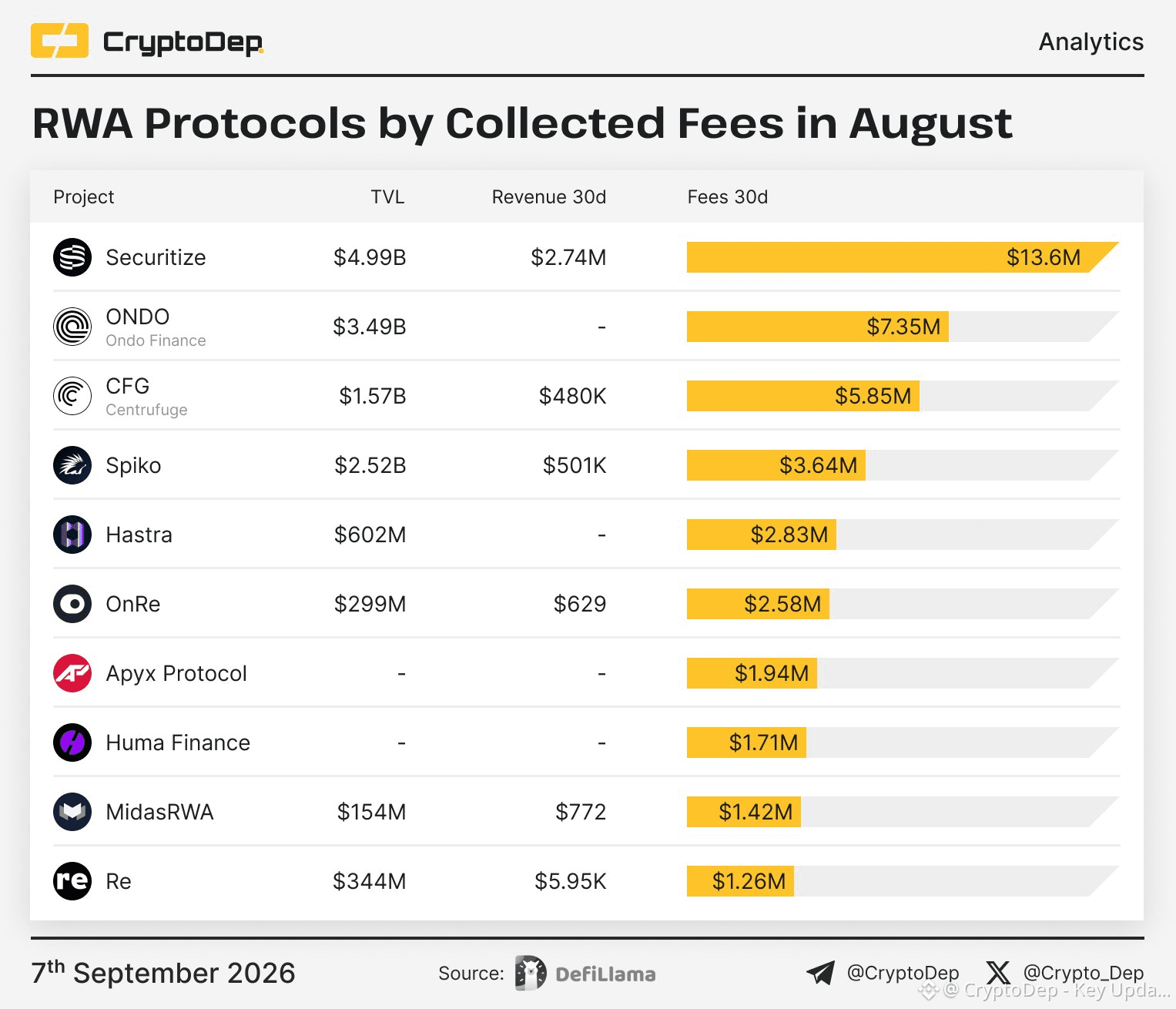Screen dimensions: 1176x1009
Task: Click the Hastra logo icon
Action: click(x=72, y=535)
